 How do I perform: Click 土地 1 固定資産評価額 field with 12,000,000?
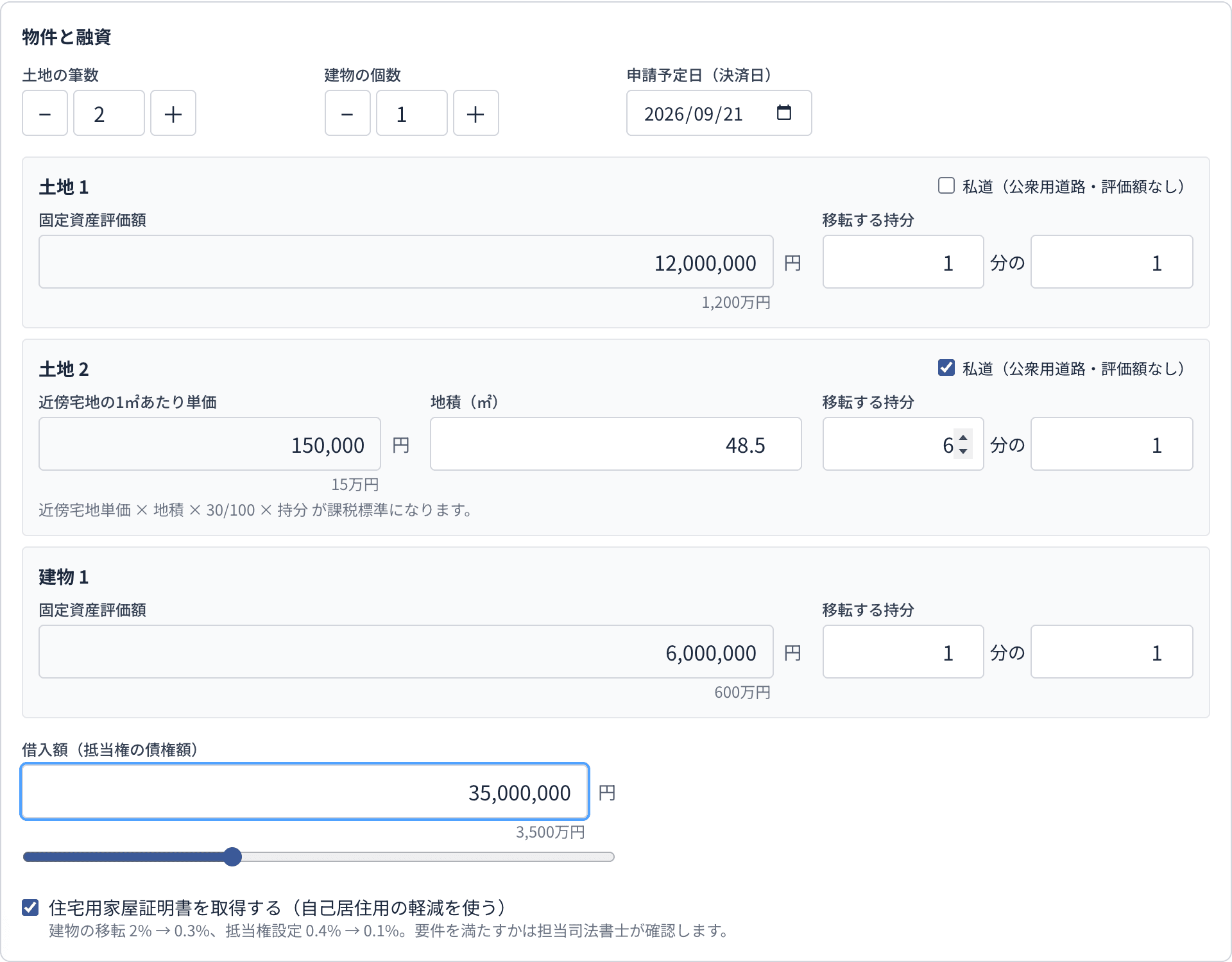tap(406, 262)
